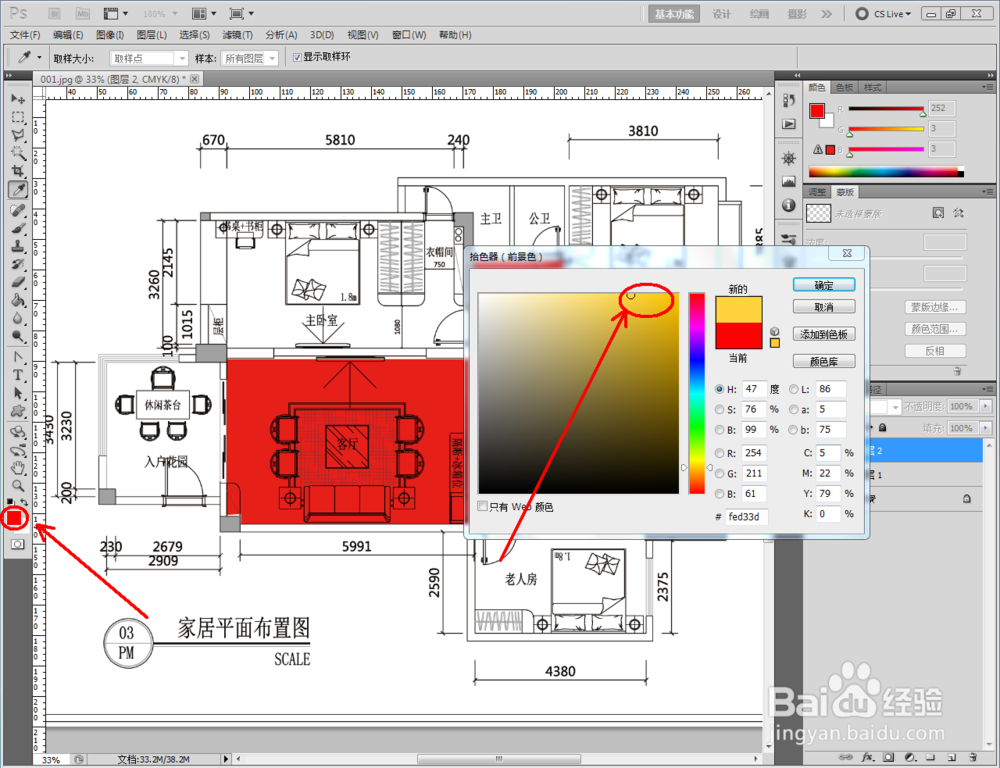Select the Clone Stamp tool

point(18,246)
